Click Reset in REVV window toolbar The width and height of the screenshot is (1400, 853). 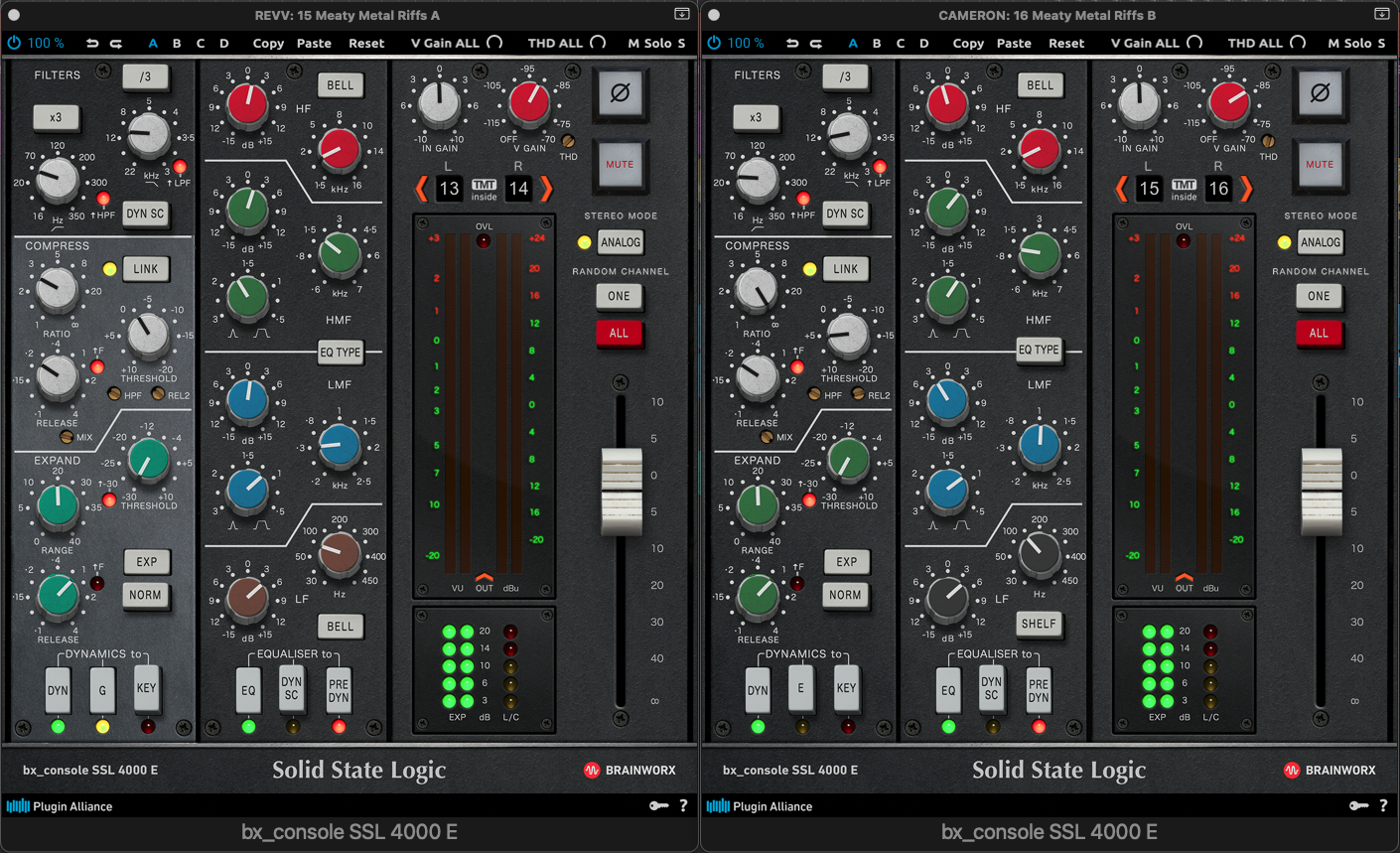(366, 43)
